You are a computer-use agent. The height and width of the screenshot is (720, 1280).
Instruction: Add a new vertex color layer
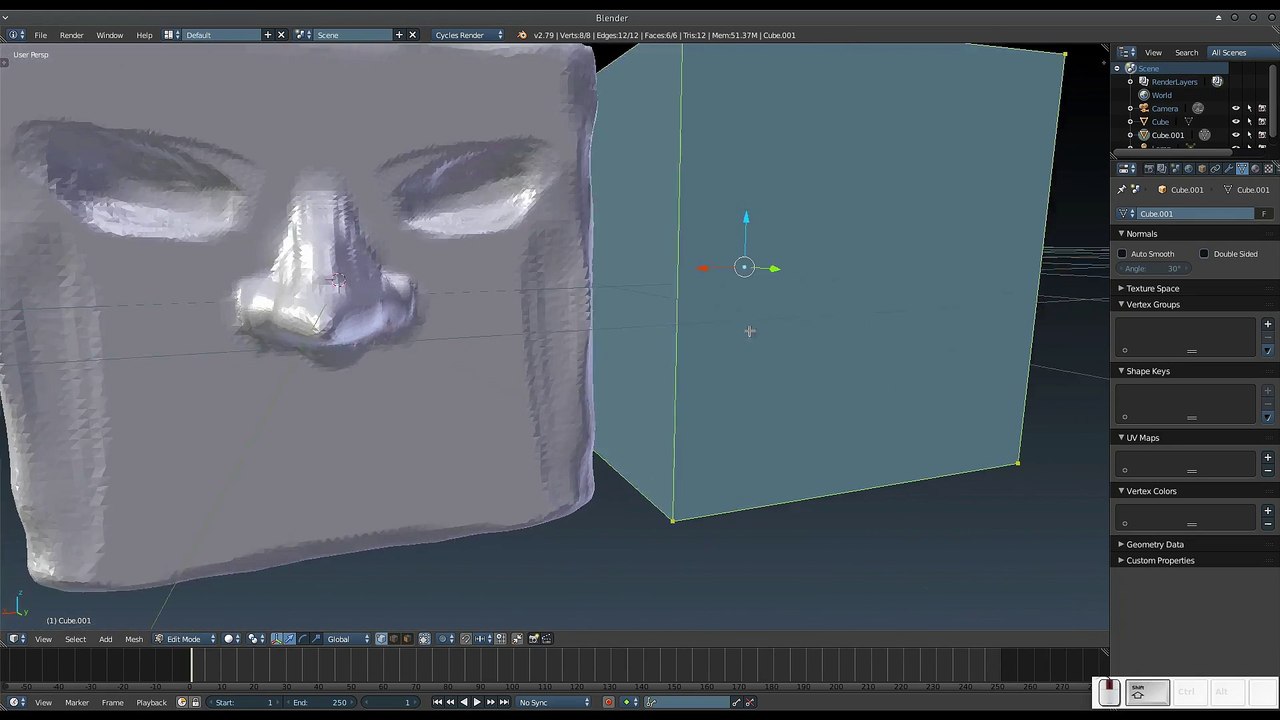[x=1267, y=511]
